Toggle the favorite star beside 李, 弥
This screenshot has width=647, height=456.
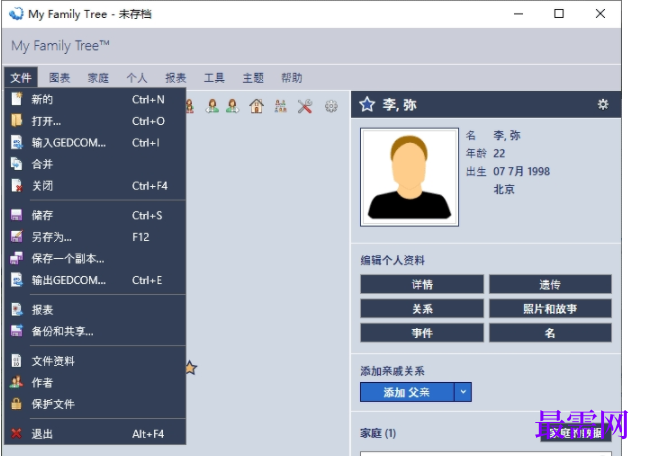(367, 104)
